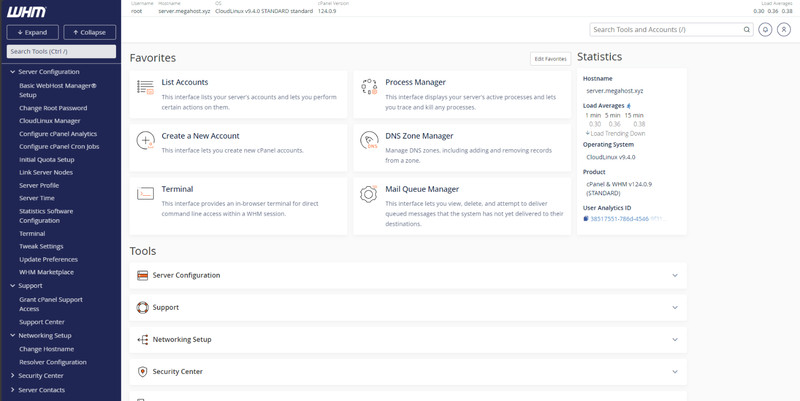Open Tweak Settings
800x401 pixels.
click(x=41, y=246)
